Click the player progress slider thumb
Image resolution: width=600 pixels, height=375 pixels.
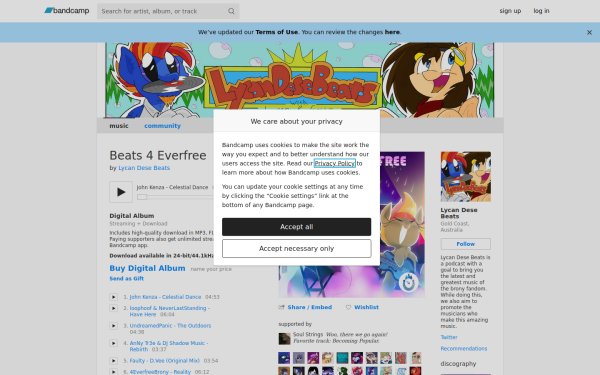[x=142, y=197]
